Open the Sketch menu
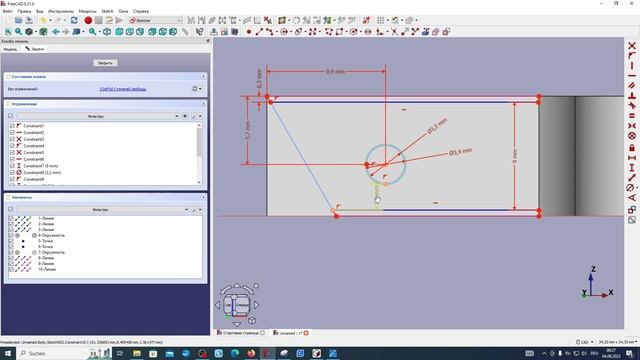 (x=107, y=11)
